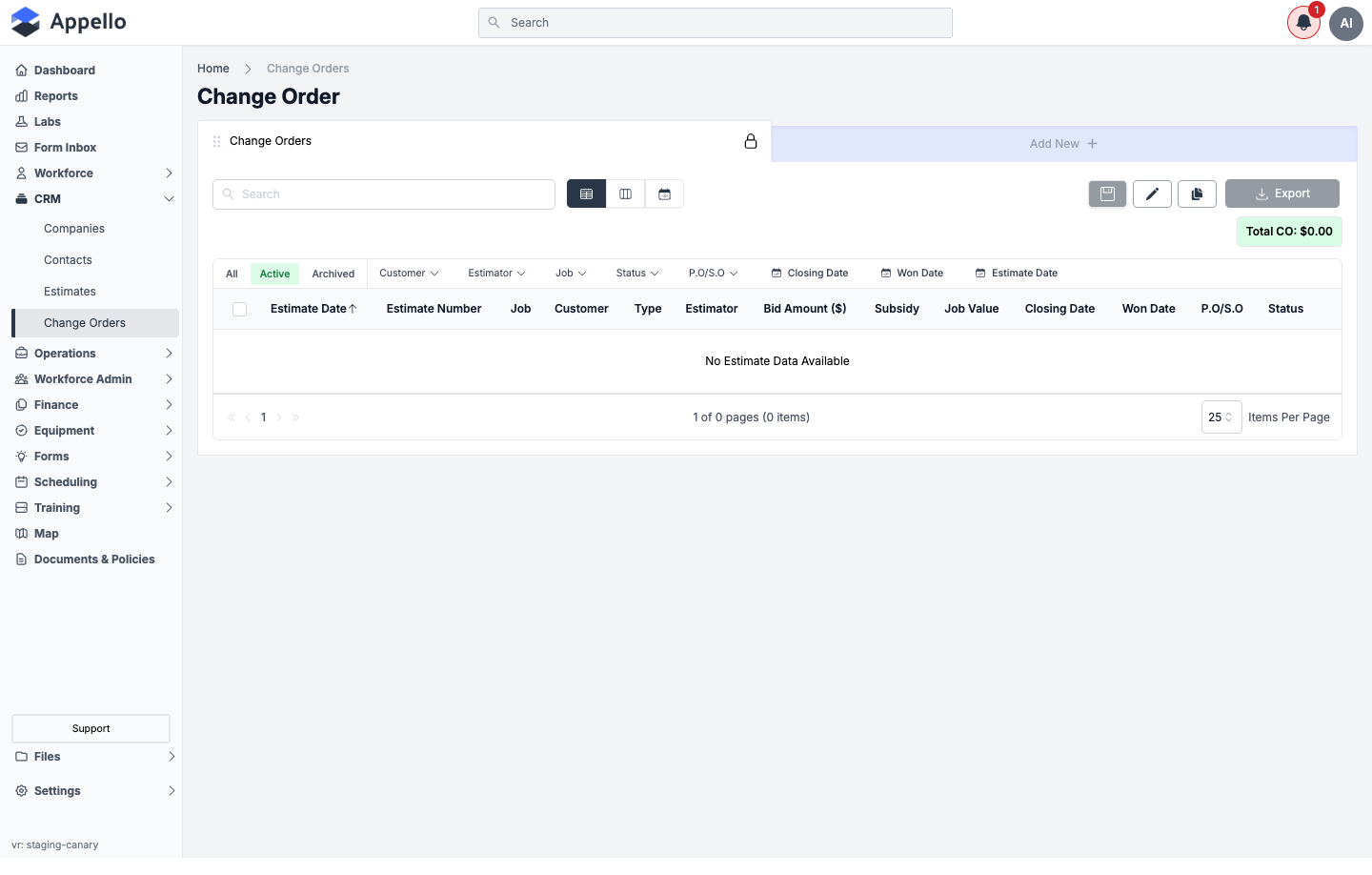Select the Active filter
This screenshot has height=875, width=1372.
click(x=274, y=274)
